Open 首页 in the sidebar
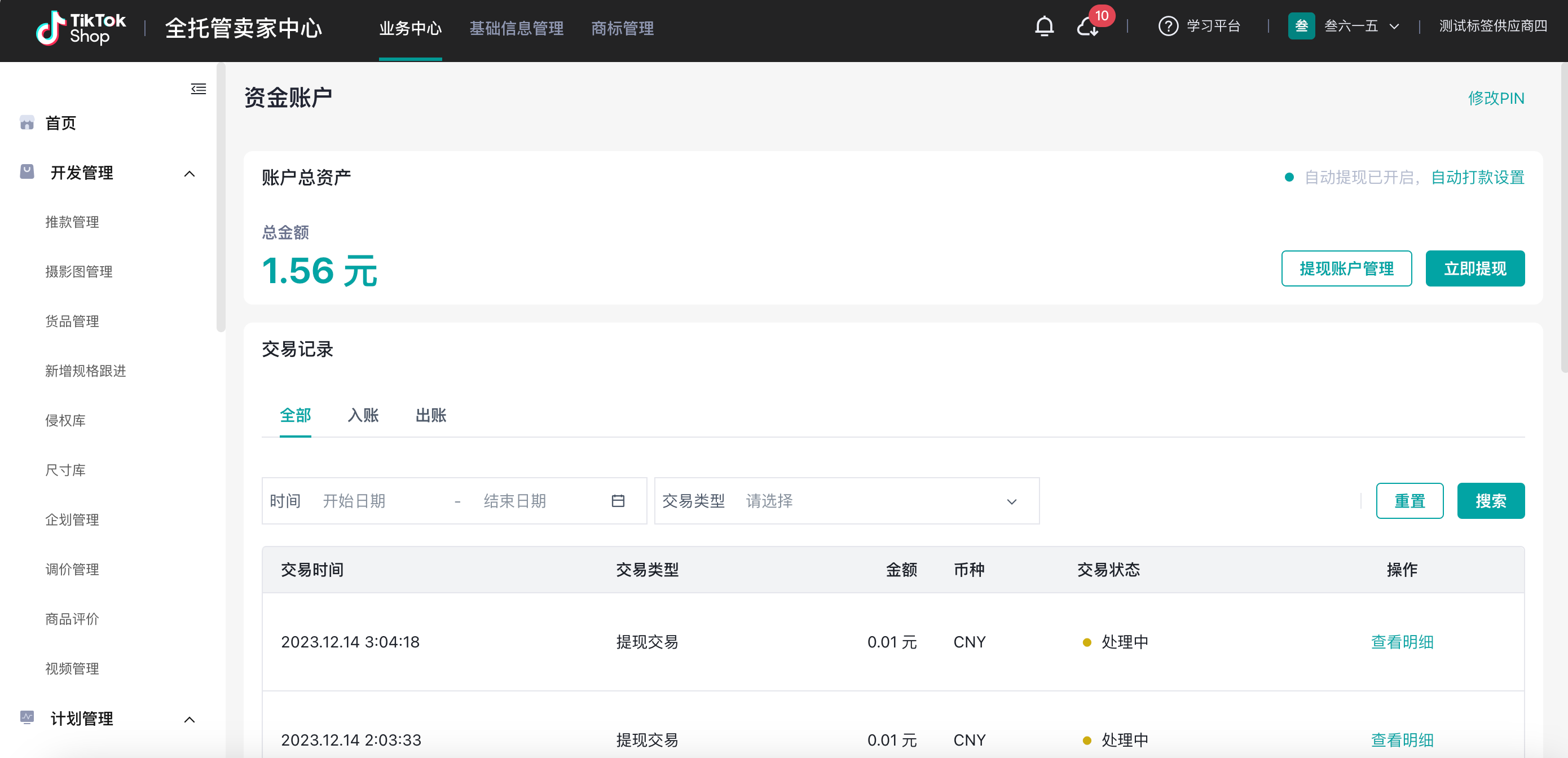Screen dimensions: 1568x758 61,123
